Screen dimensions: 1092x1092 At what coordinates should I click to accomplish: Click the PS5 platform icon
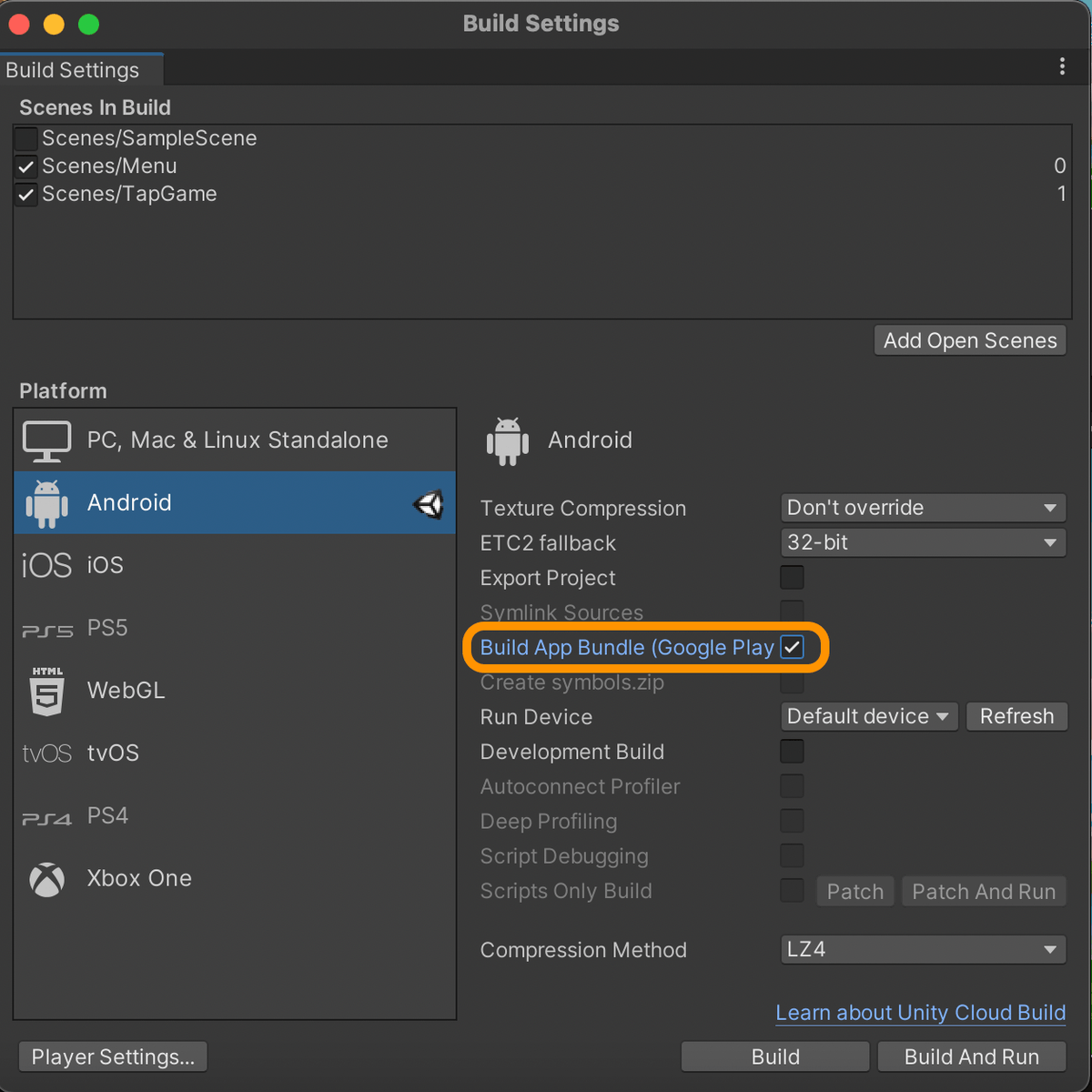point(46,627)
